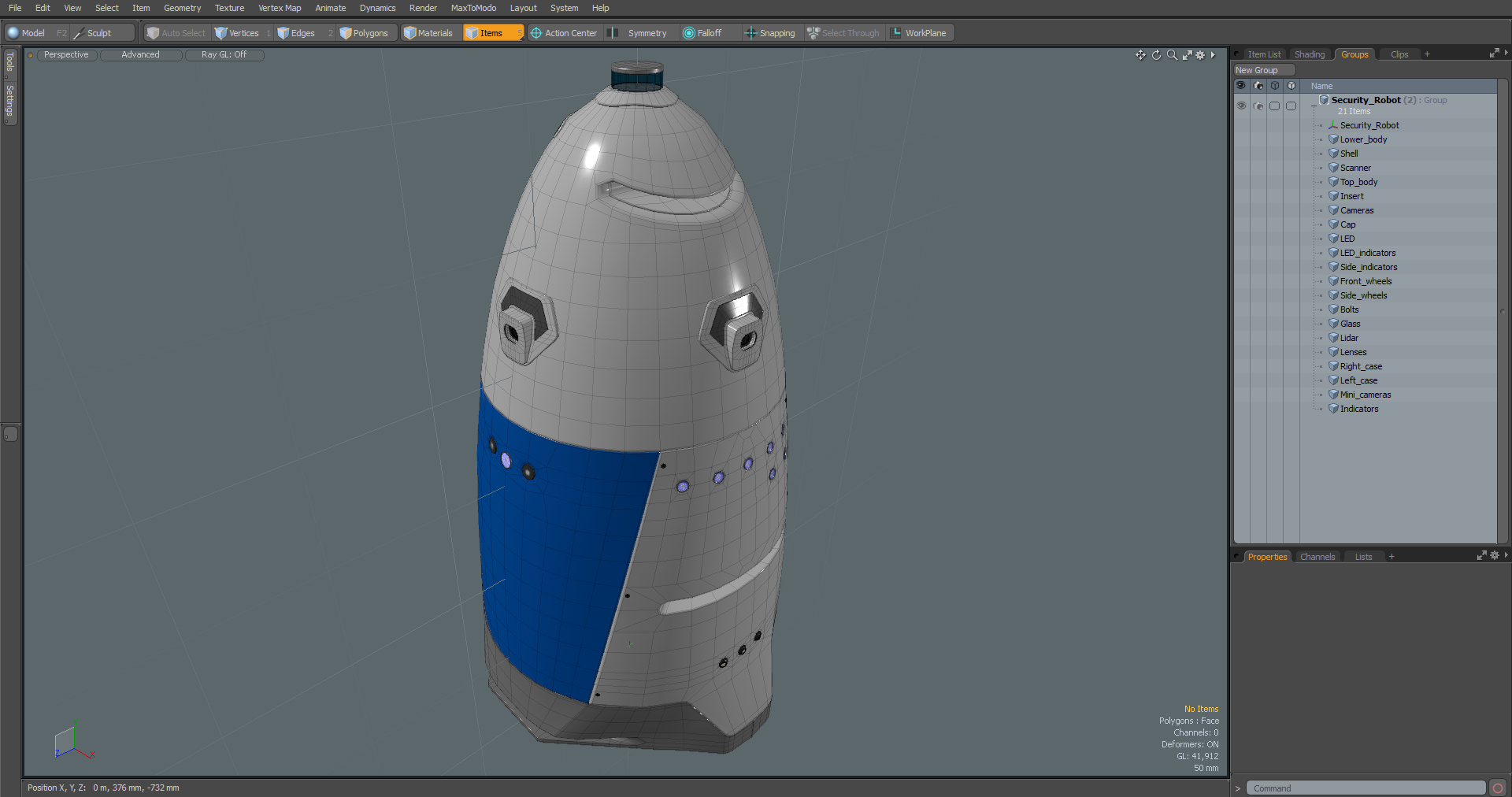The width and height of the screenshot is (1512, 797).
Task: Click the viewport right-arrow options icon
Action: coord(1213,55)
